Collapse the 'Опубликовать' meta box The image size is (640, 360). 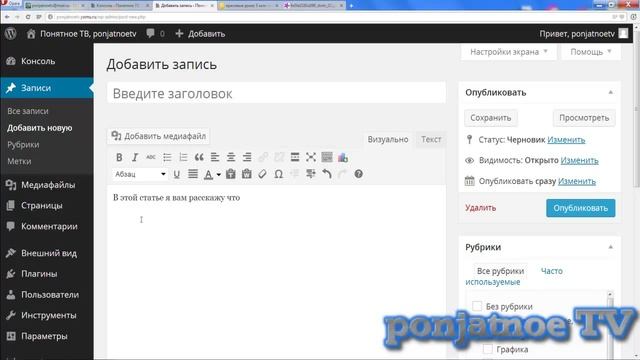(x=611, y=93)
